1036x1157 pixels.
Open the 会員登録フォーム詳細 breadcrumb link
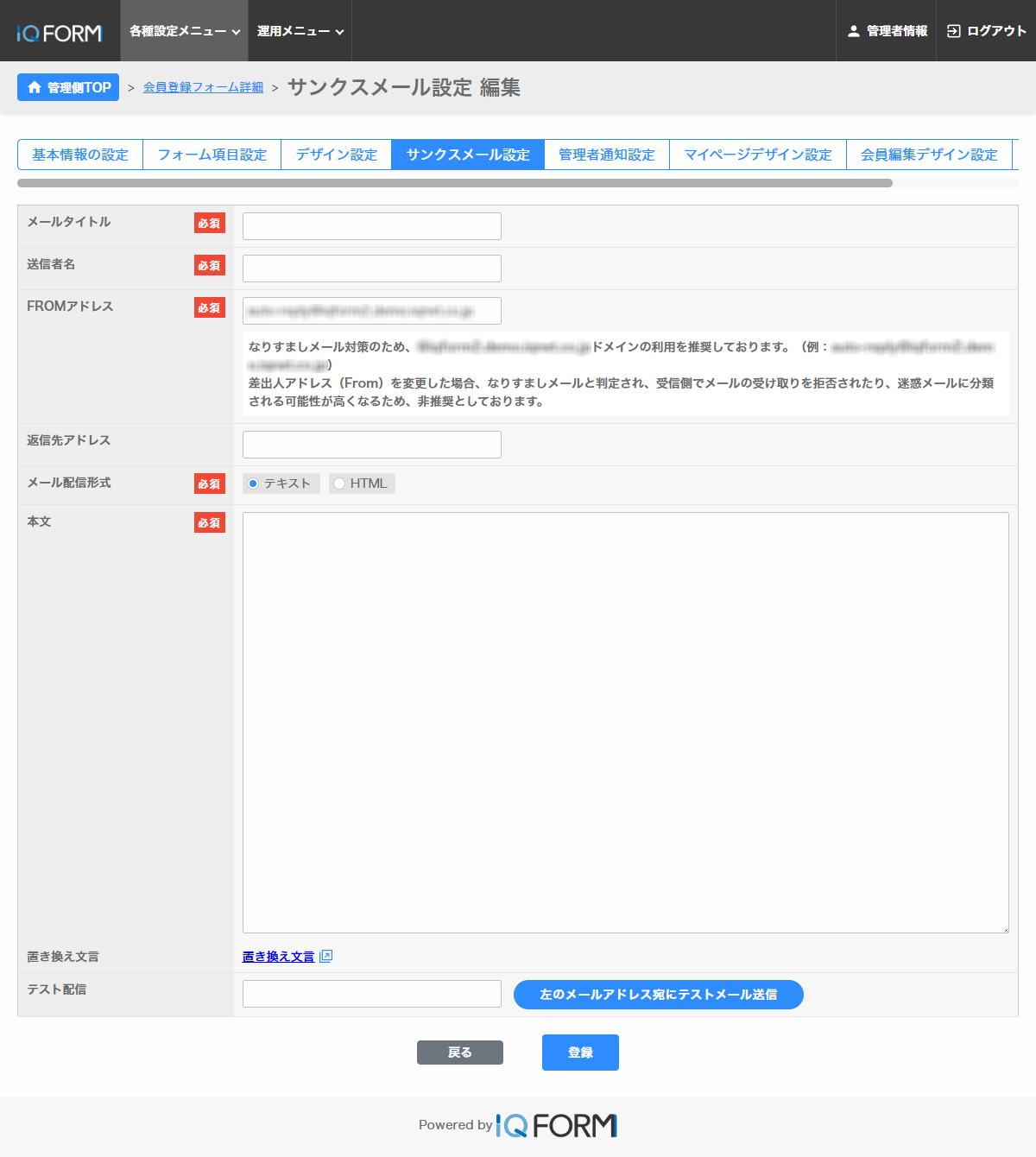point(203,87)
